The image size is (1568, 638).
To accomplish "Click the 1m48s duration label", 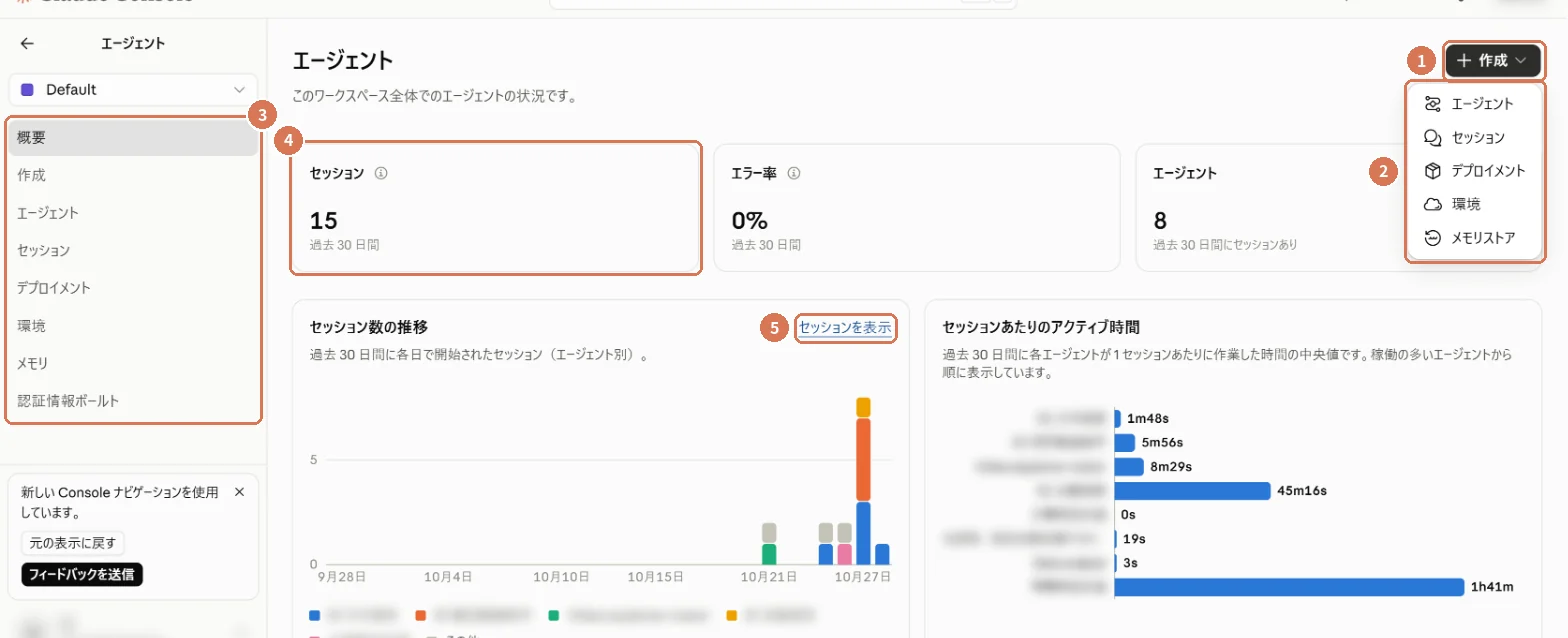I will (x=1148, y=419).
